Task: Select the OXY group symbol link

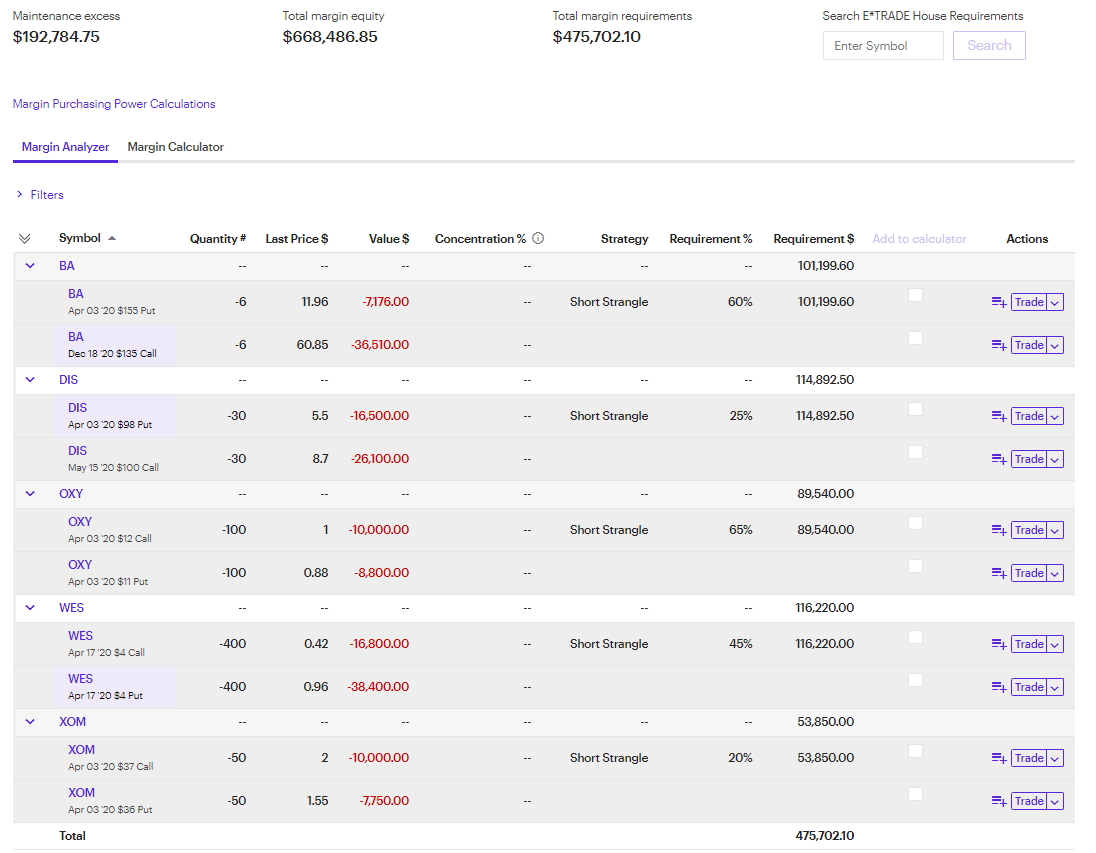Action: pos(71,494)
